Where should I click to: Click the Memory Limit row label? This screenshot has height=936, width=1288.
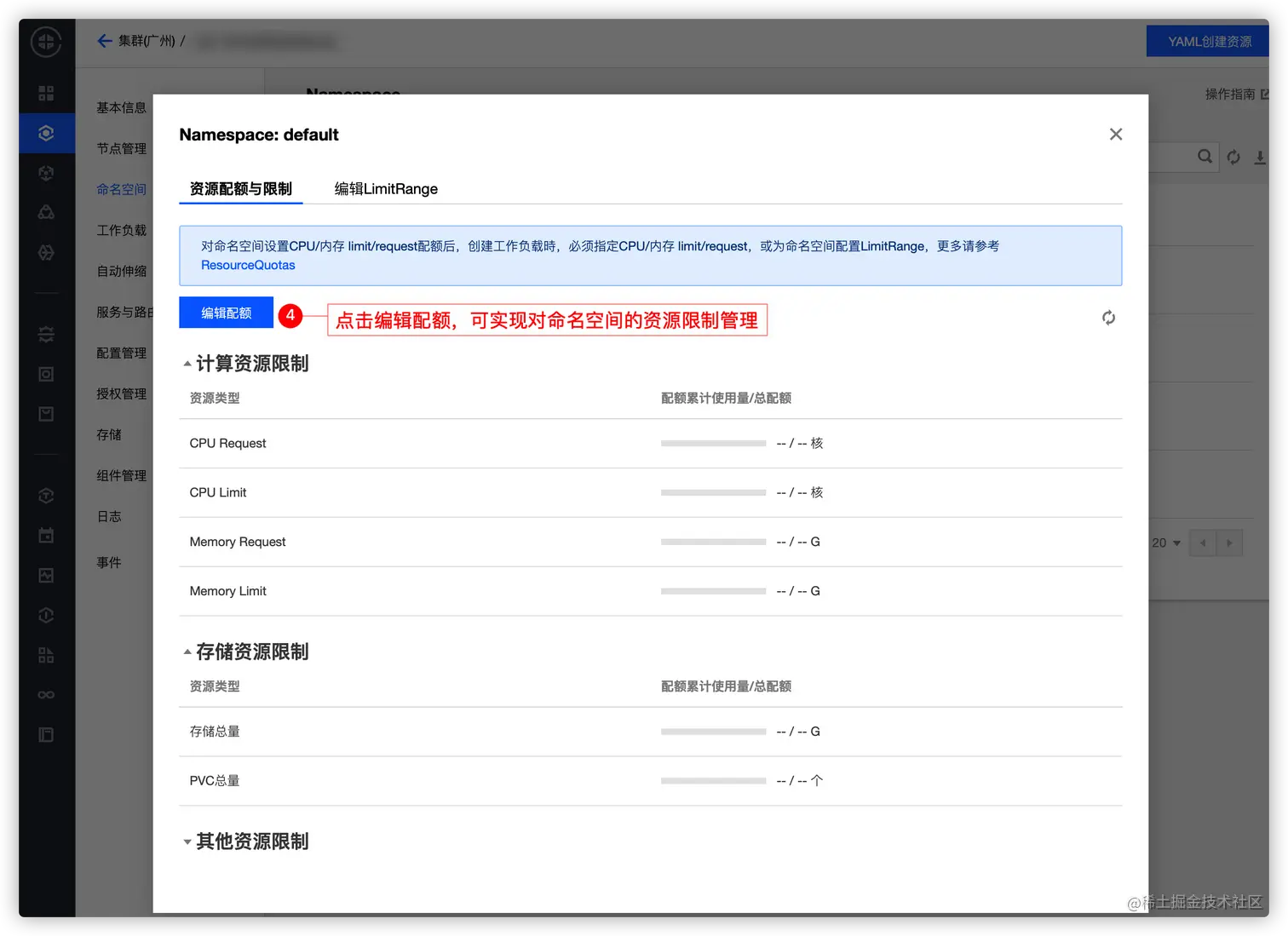click(x=227, y=591)
